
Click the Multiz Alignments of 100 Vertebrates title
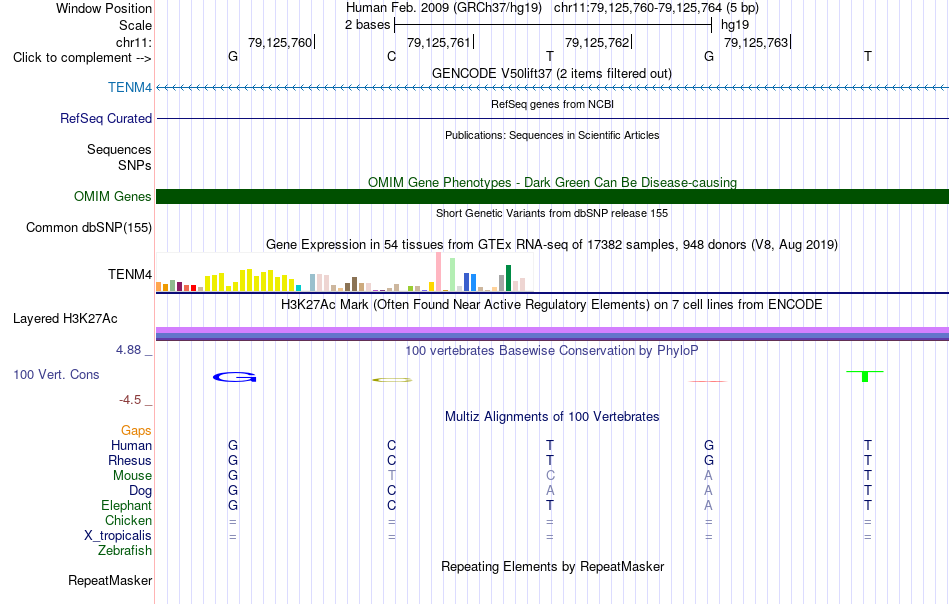pos(552,416)
